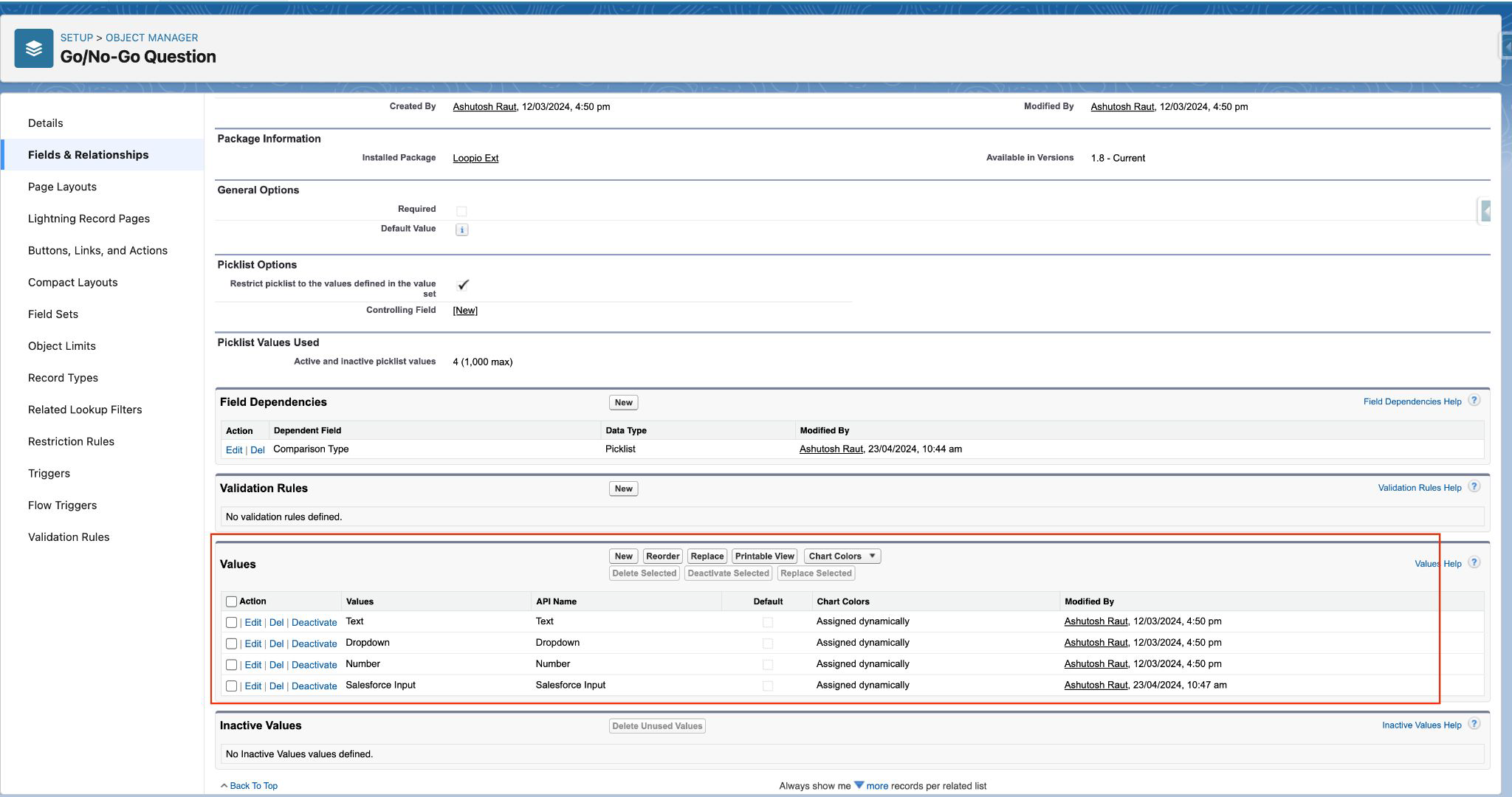Click the Field Dependencies Help link

coord(1412,401)
